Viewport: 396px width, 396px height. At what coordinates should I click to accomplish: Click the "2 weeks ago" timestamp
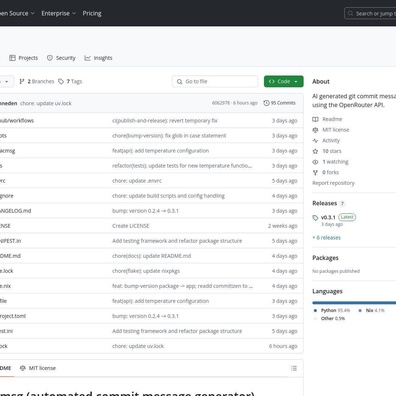(x=283, y=226)
